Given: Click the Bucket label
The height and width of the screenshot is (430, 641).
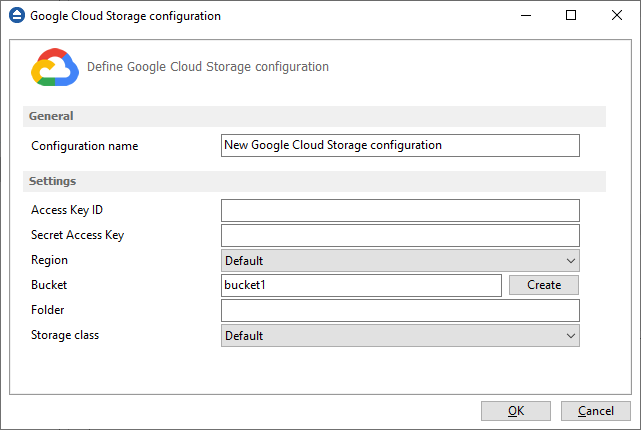Looking at the screenshot, I should (x=49, y=285).
